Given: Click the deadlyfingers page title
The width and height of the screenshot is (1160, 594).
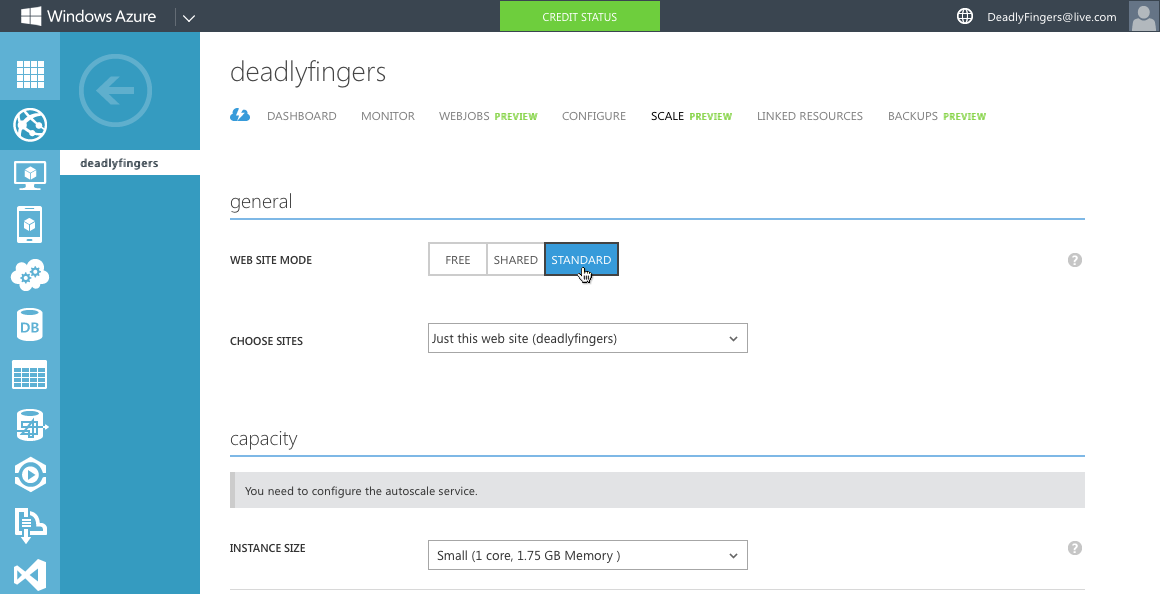Looking at the screenshot, I should point(308,72).
